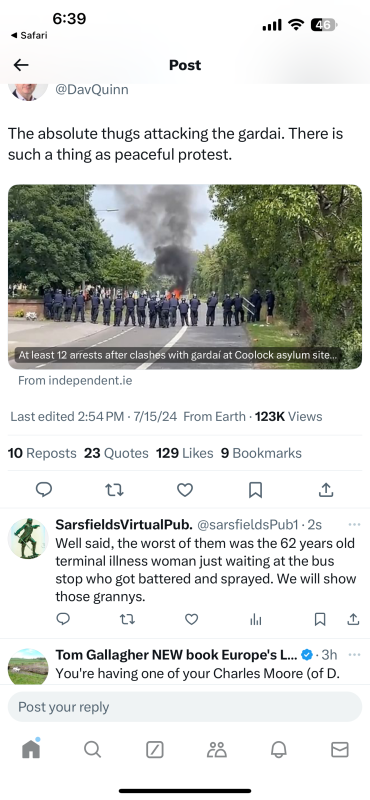
Task: View the 23 Quotes list
Action: (x=116, y=453)
